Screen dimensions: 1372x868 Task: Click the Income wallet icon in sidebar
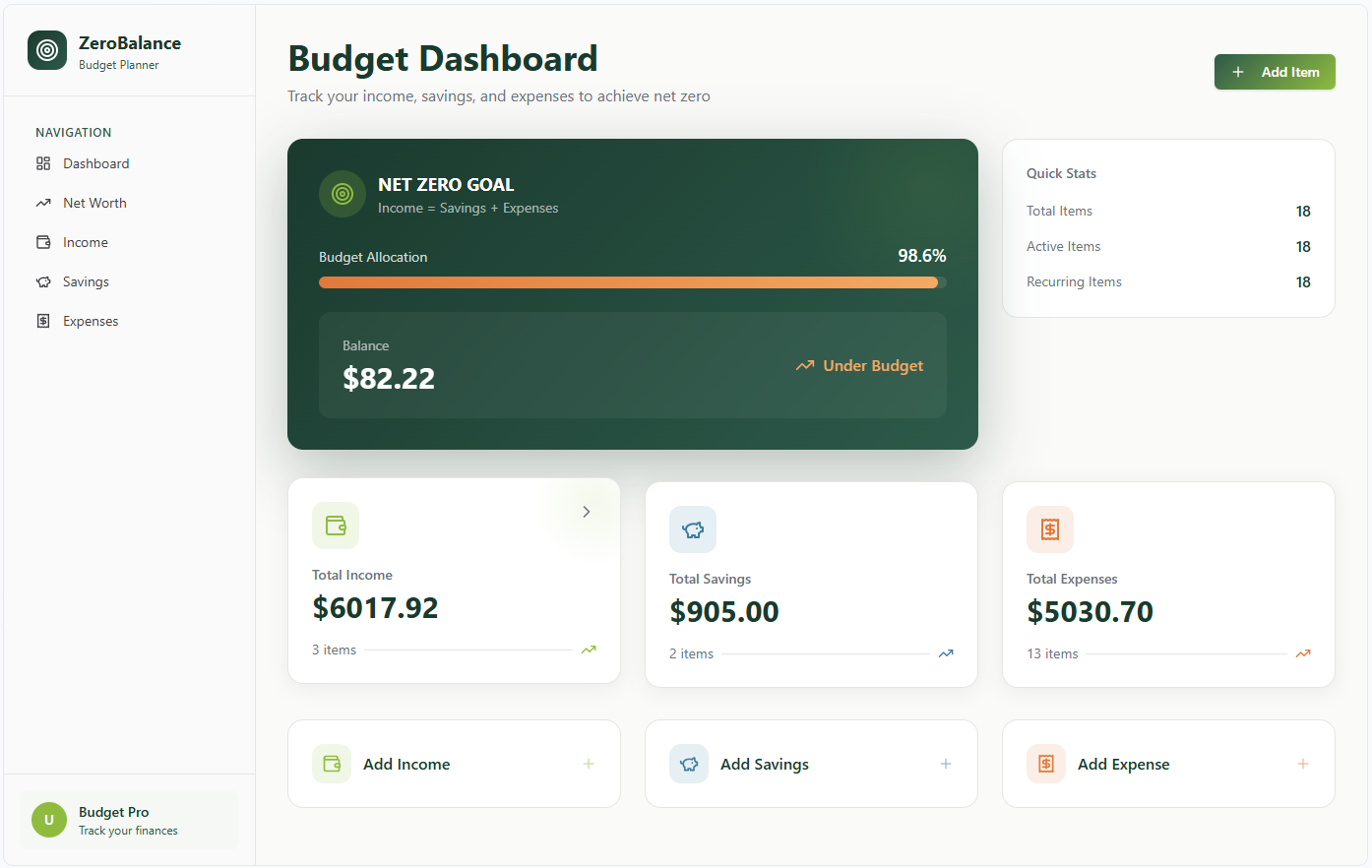(43, 242)
